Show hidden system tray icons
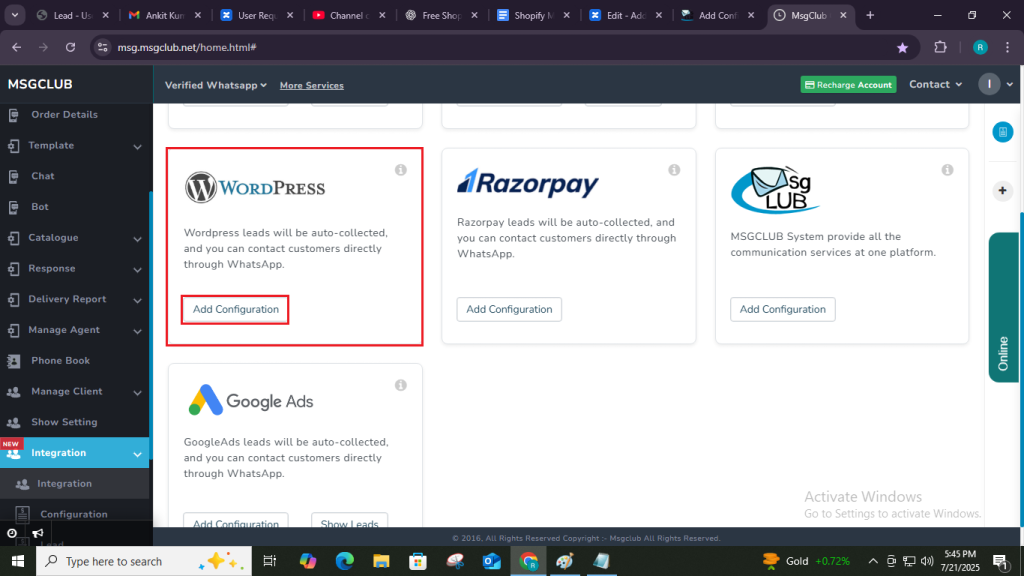This screenshot has height=576, width=1024. [x=872, y=561]
